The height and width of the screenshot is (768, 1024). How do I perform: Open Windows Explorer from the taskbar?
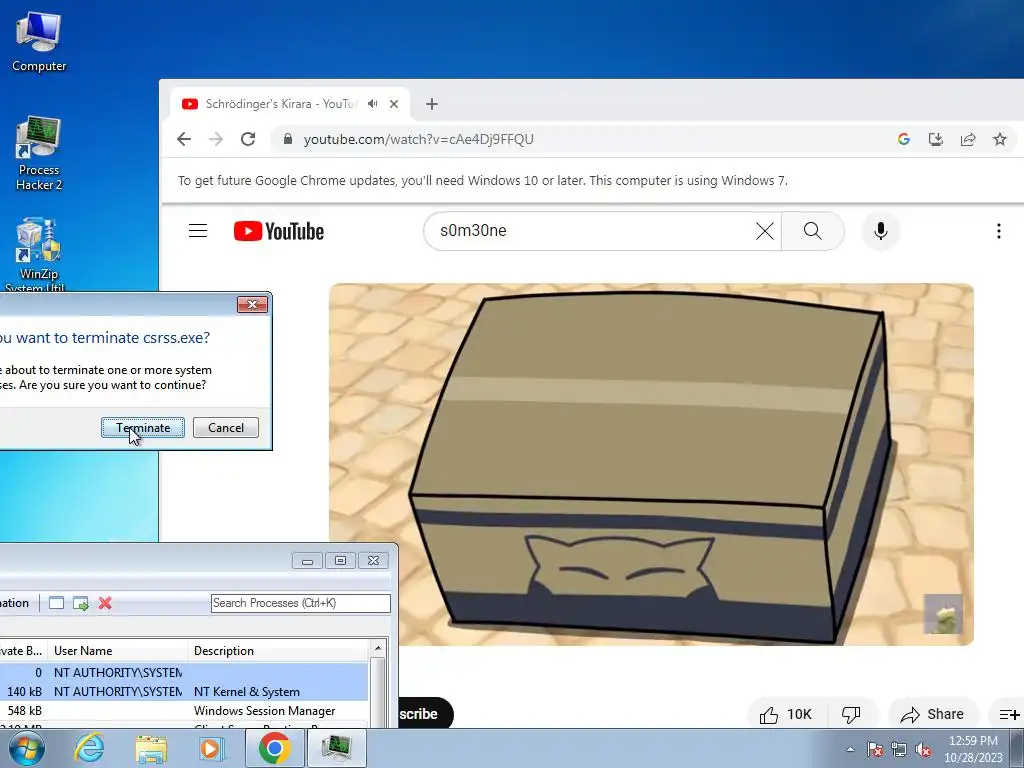click(151, 748)
